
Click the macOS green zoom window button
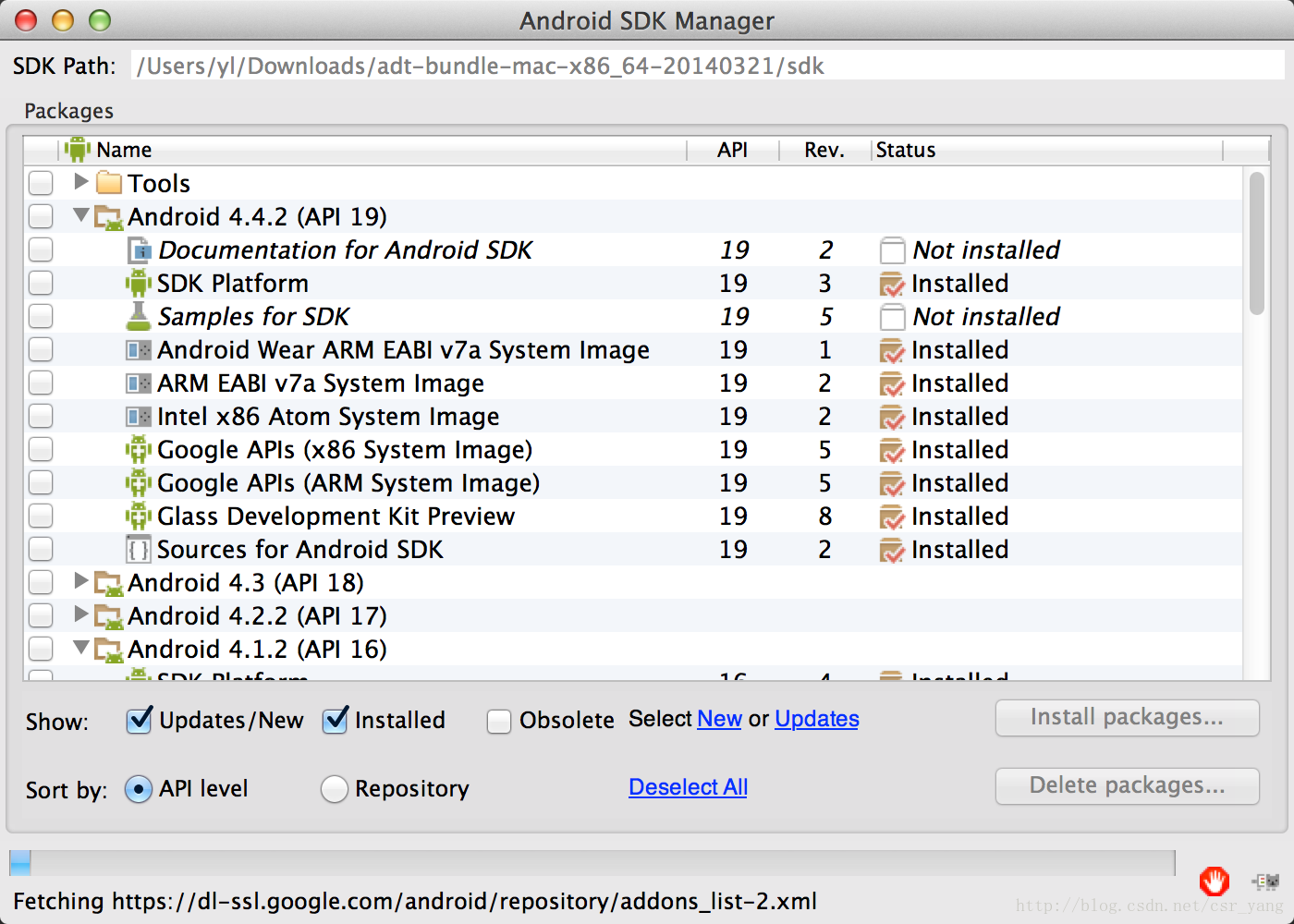(100, 19)
